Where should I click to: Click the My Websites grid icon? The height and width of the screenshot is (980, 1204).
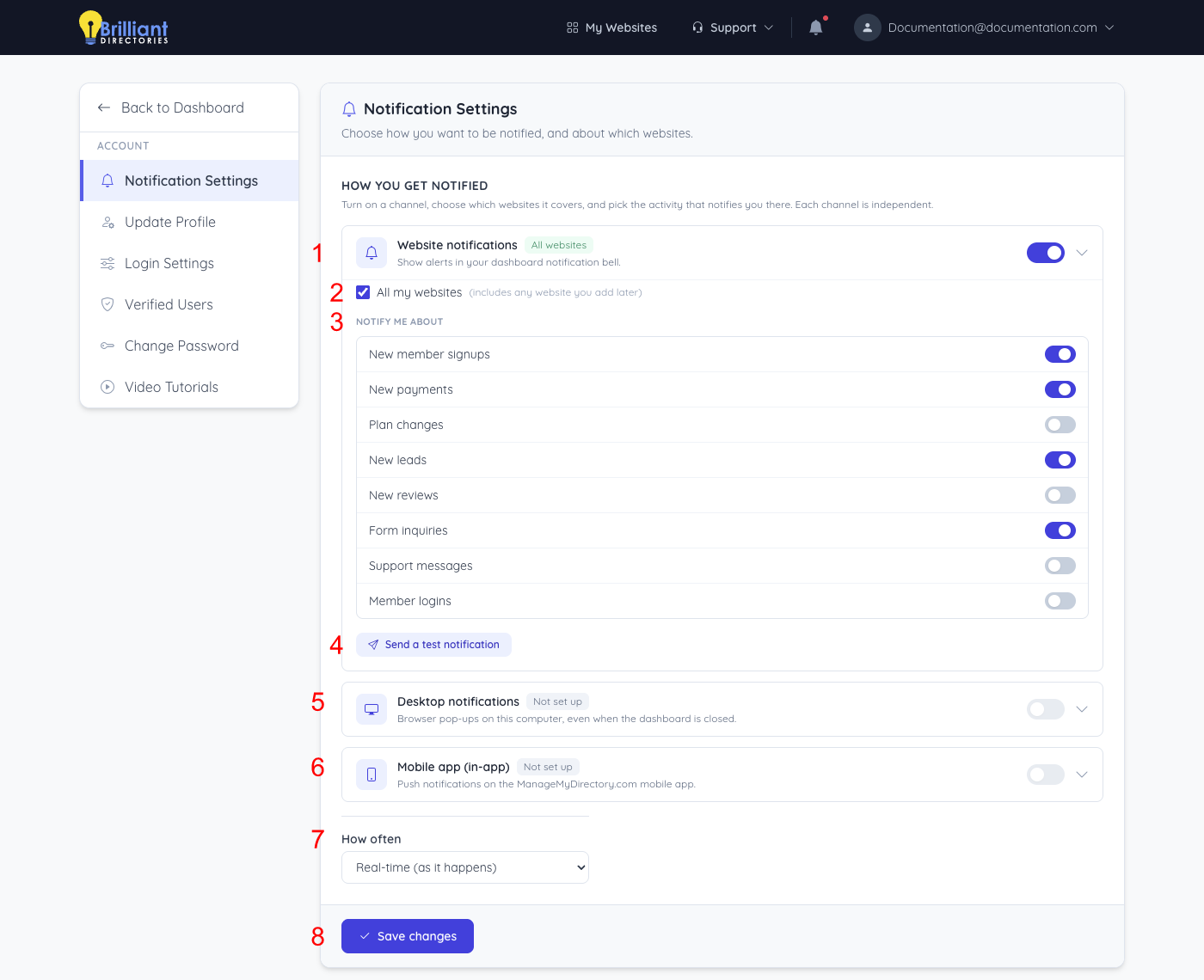coord(573,28)
